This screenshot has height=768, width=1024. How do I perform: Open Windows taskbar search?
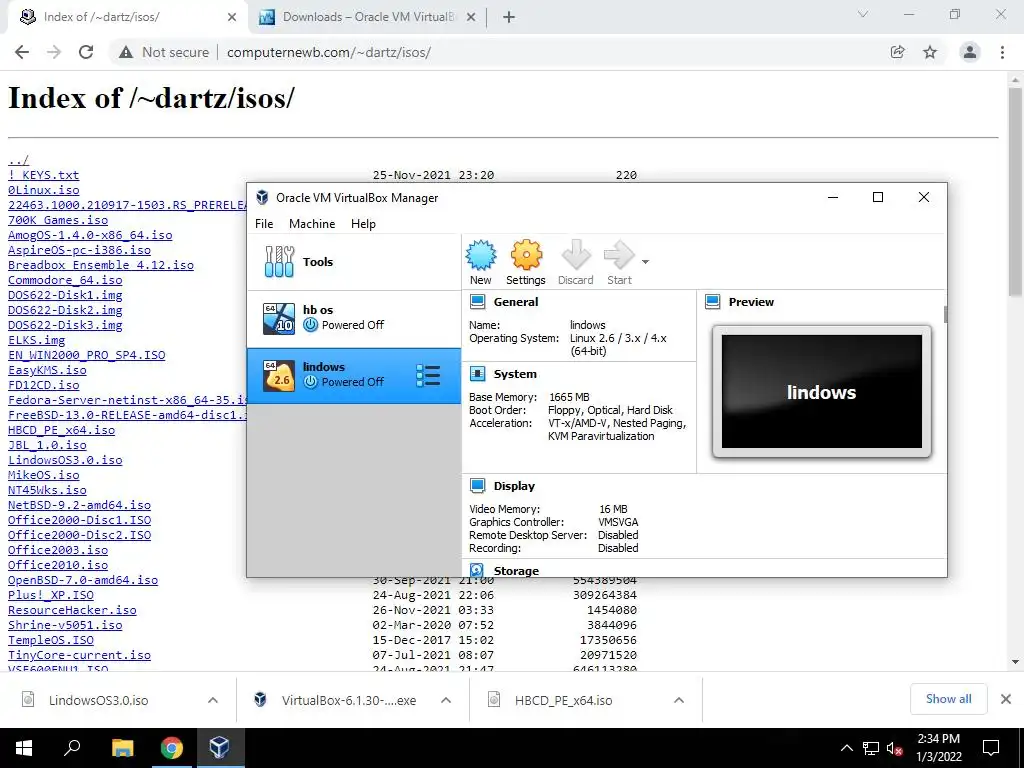click(72, 748)
